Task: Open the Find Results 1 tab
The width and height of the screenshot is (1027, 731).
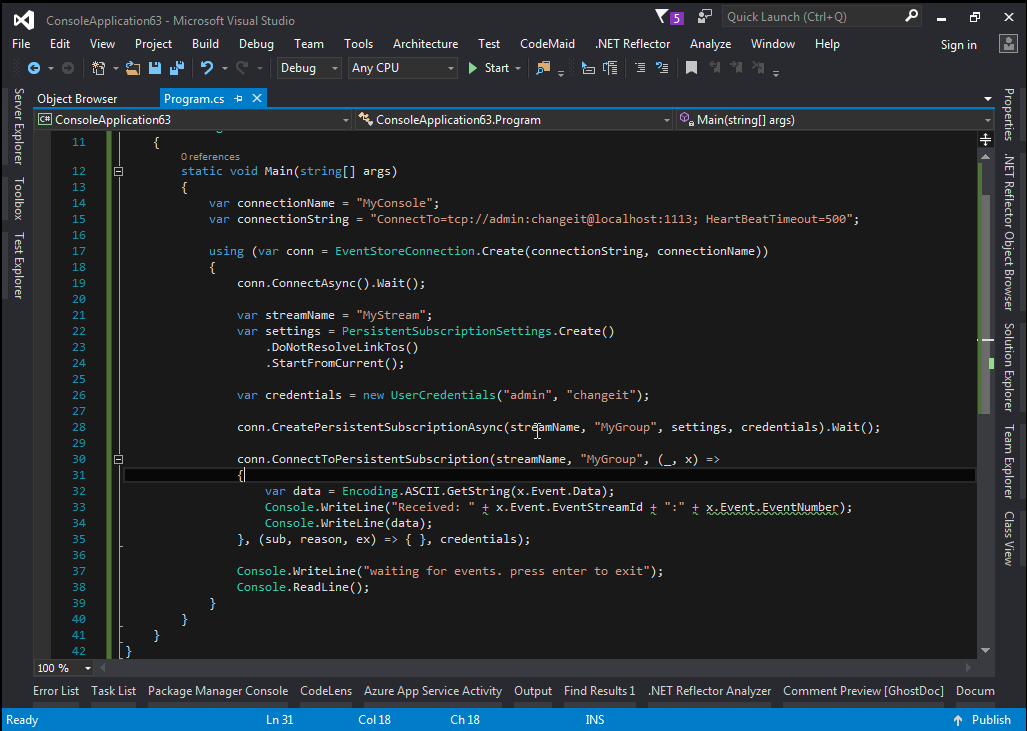Action: pos(599,691)
